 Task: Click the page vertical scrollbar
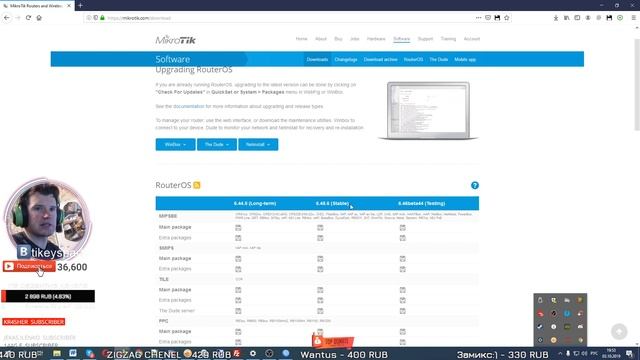pos(637,85)
